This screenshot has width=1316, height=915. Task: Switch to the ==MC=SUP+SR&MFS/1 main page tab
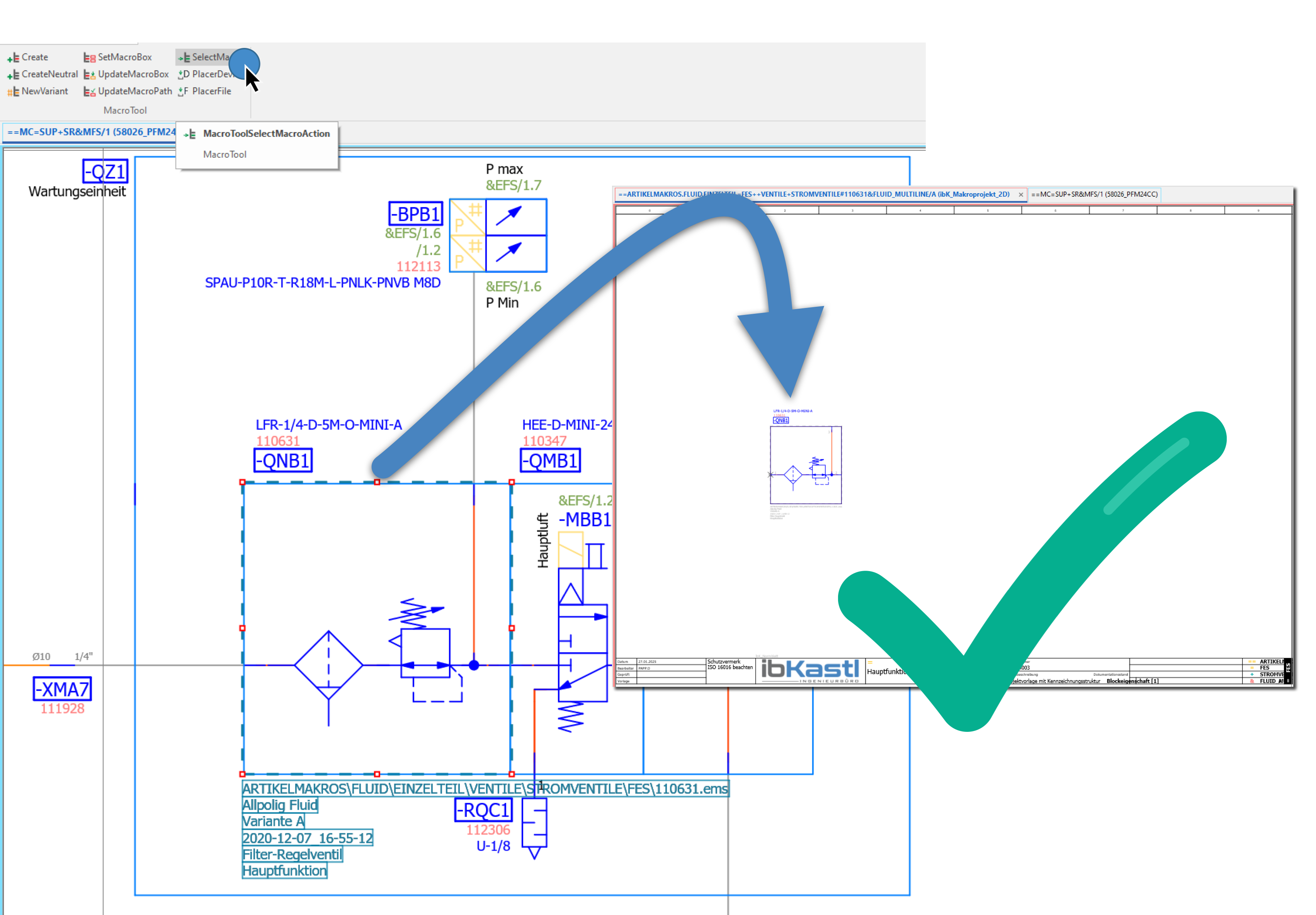(x=90, y=132)
